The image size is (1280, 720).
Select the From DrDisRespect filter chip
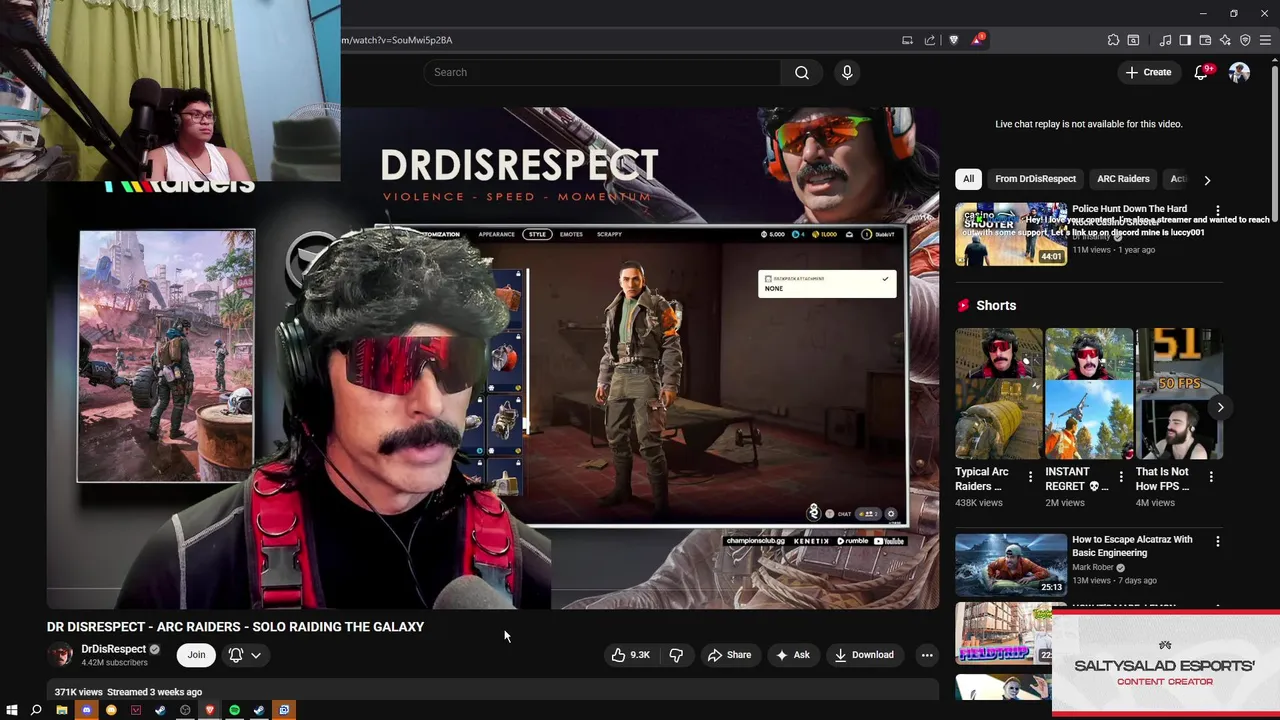(x=1035, y=179)
